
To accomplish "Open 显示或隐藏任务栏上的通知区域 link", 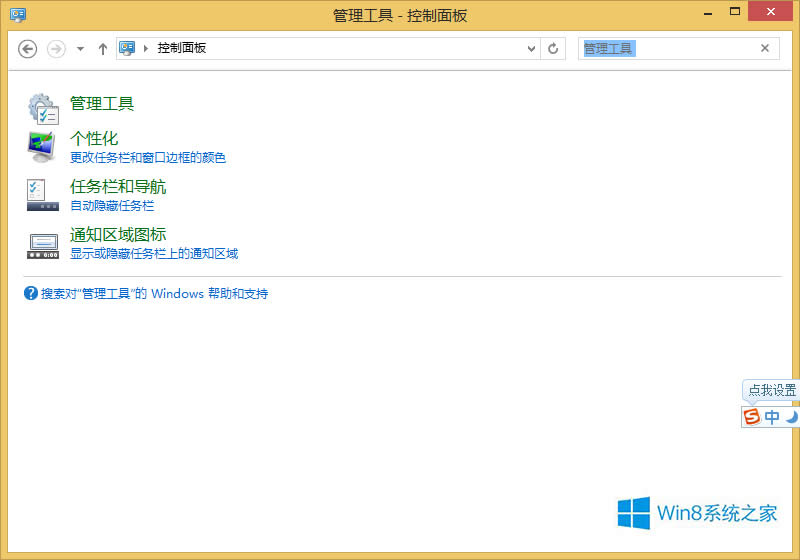I will [154, 254].
